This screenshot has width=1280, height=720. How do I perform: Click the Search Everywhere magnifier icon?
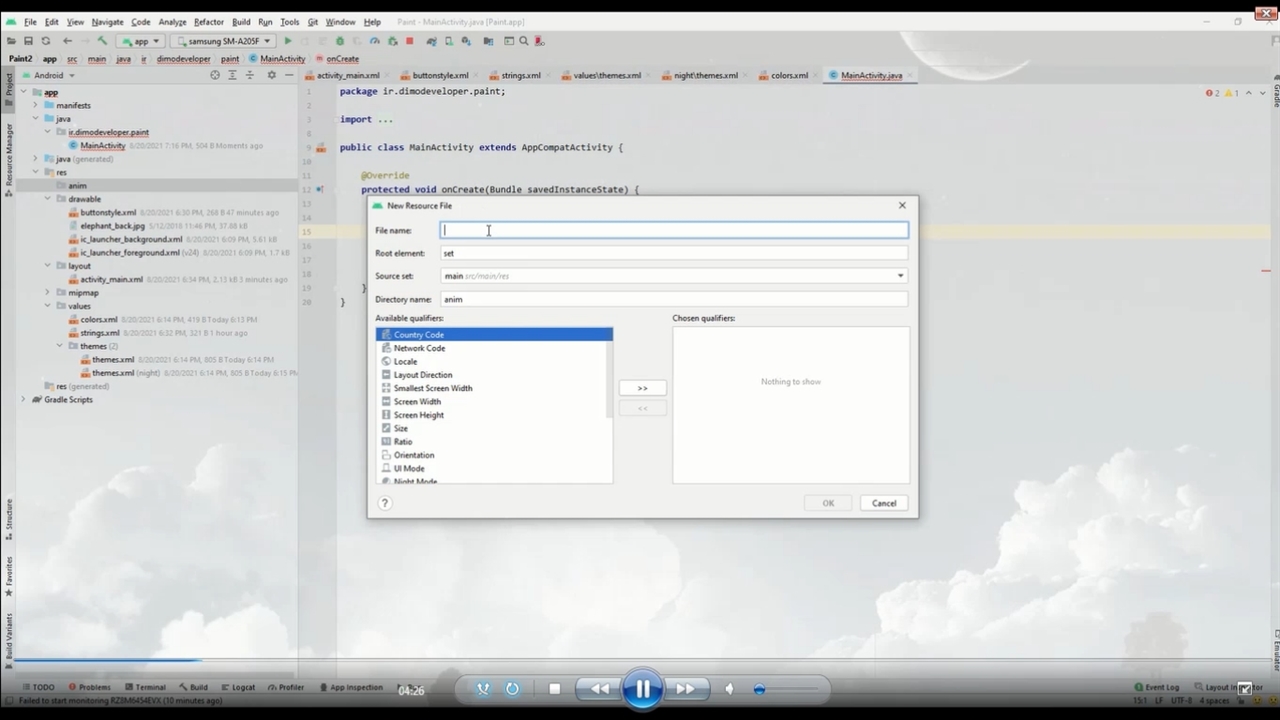(x=524, y=41)
